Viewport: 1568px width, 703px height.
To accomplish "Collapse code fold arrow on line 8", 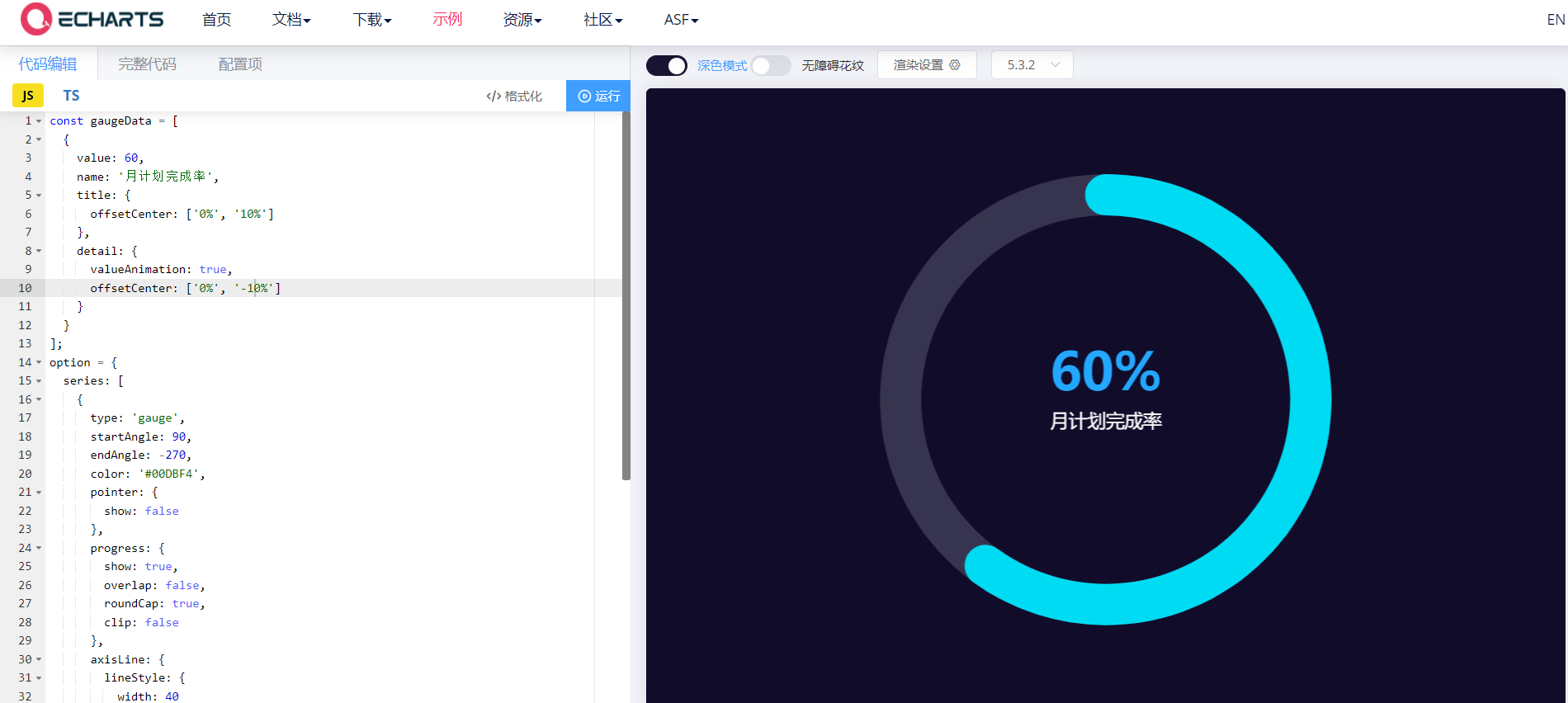I will (39, 251).
